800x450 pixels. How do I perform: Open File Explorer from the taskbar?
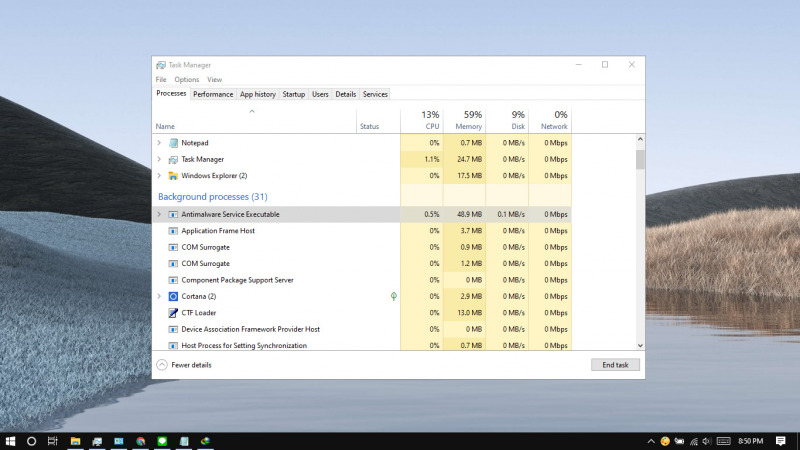75,441
